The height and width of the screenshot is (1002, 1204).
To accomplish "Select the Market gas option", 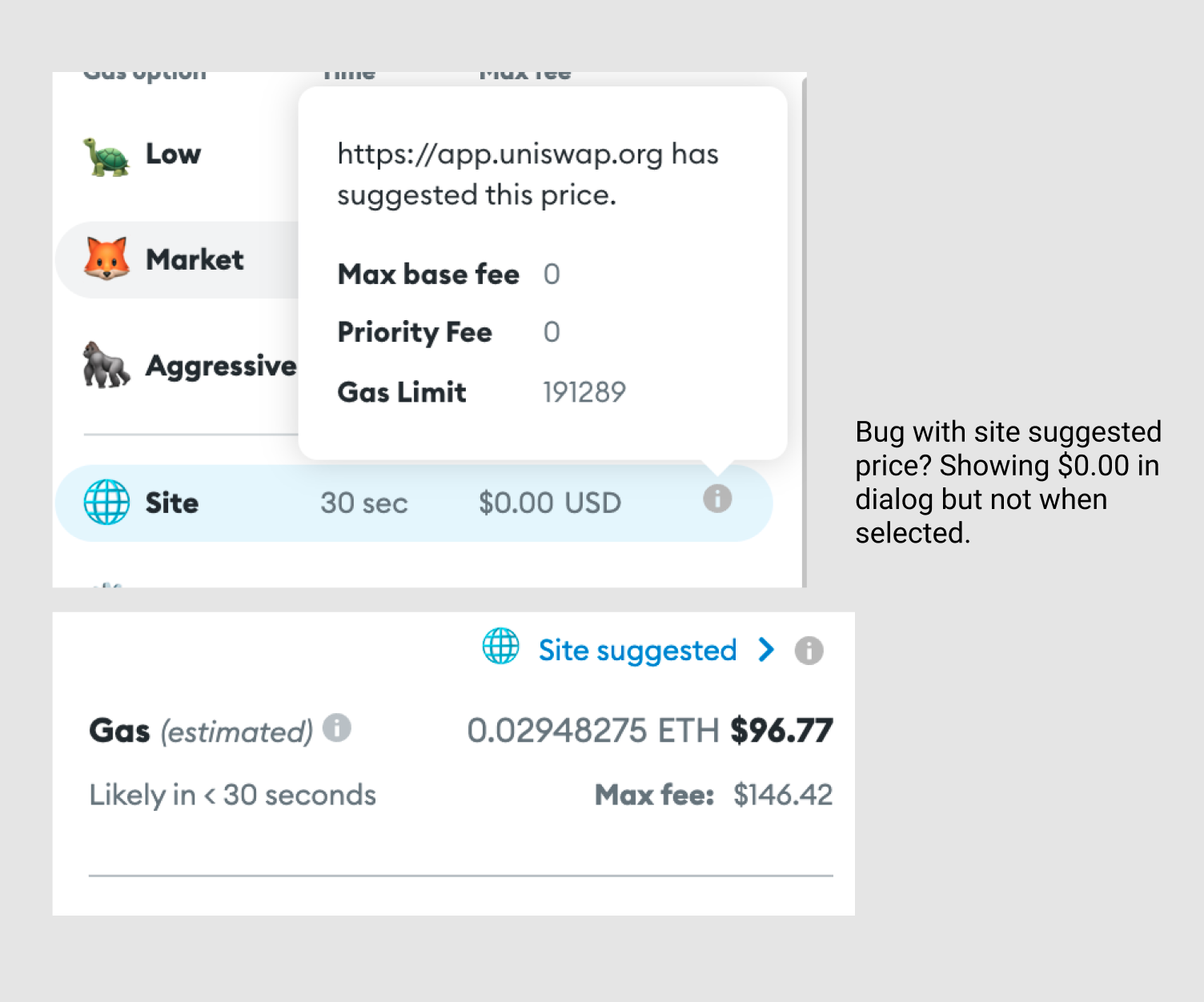I will pyautogui.click(x=194, y=259).
